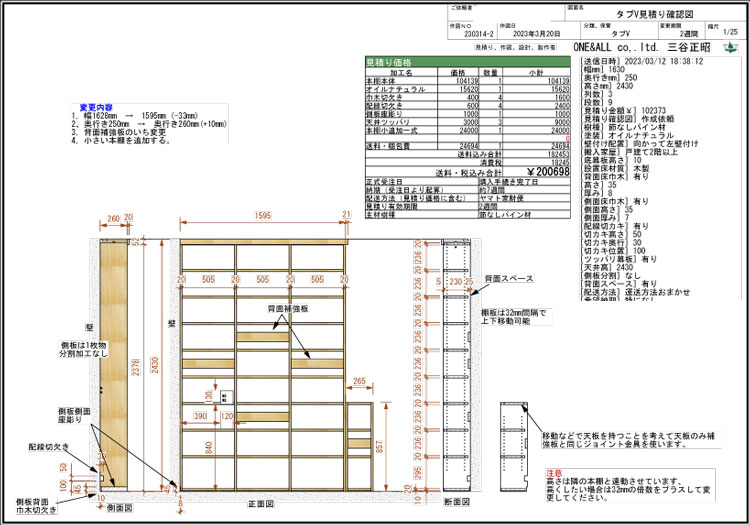
Task: Click the 変更内容 heading in blue
Action: coord(96,106)
